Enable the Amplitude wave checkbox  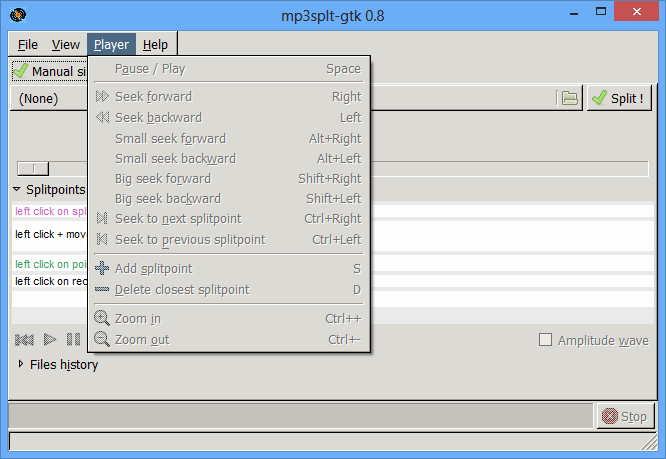coord(545,340)
